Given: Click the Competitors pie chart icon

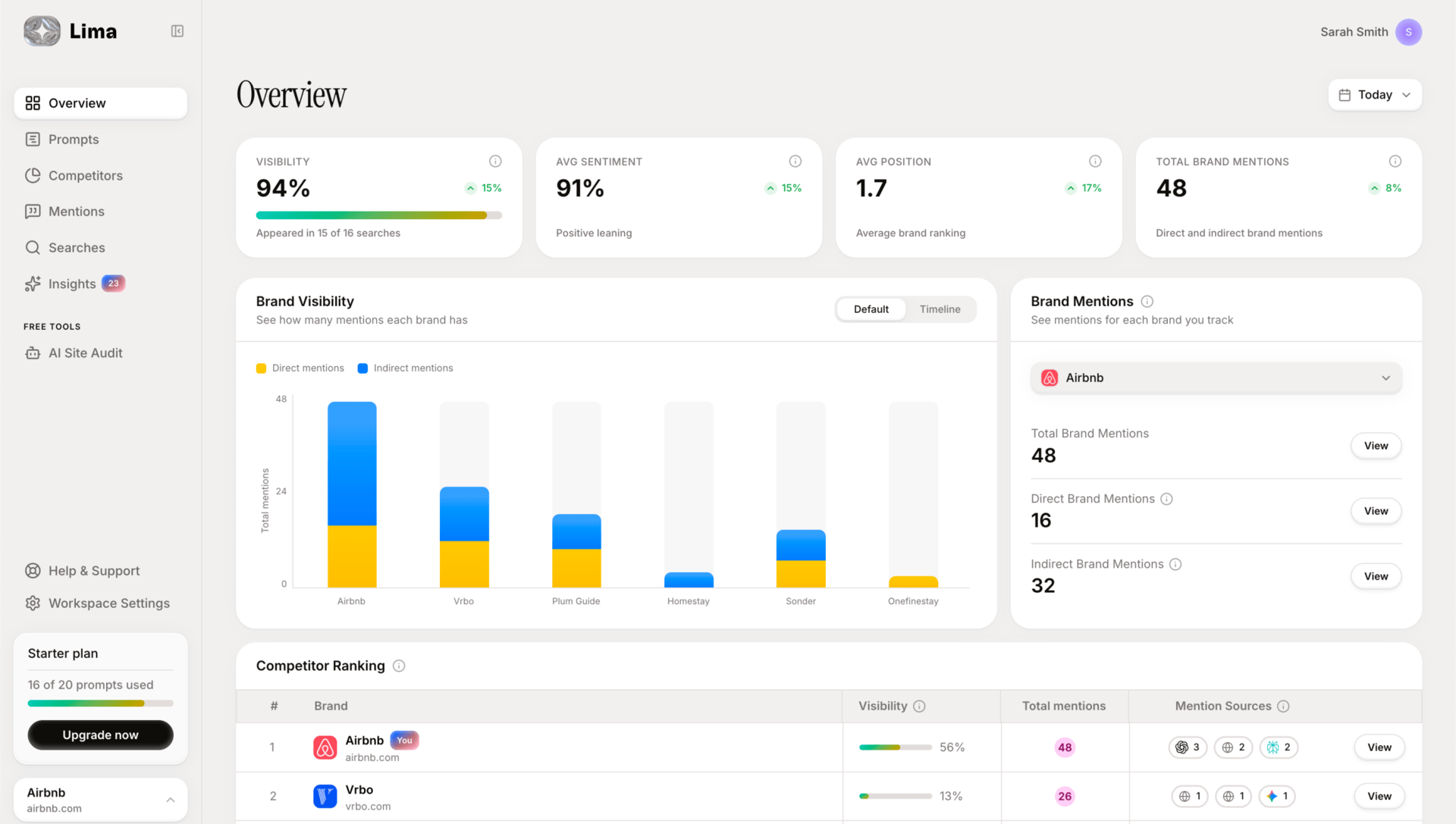Looking at the screenshot, I should click(33, 175).
